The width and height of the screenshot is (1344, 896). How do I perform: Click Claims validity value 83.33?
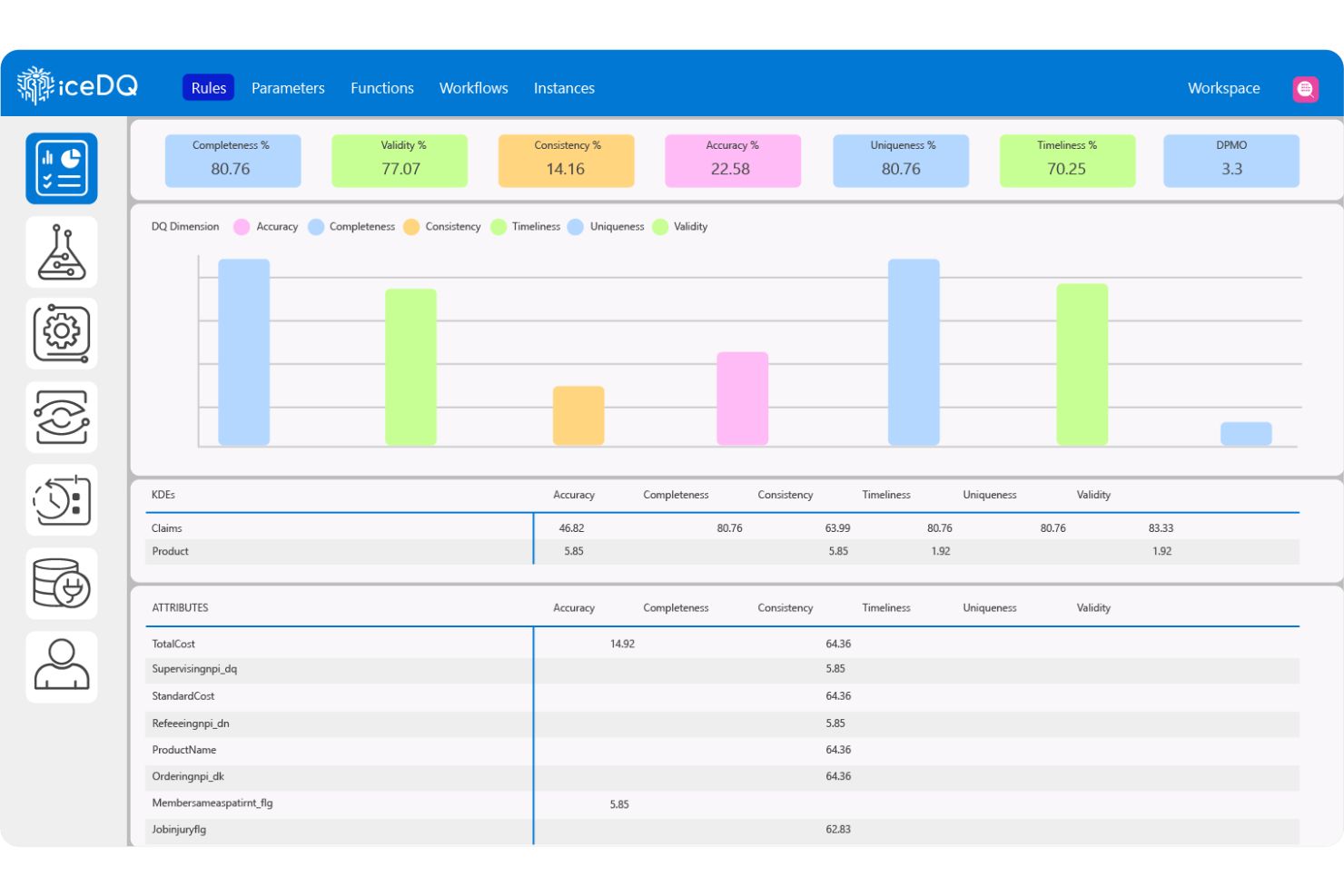pyautogui.click(x=1161, y=527)
